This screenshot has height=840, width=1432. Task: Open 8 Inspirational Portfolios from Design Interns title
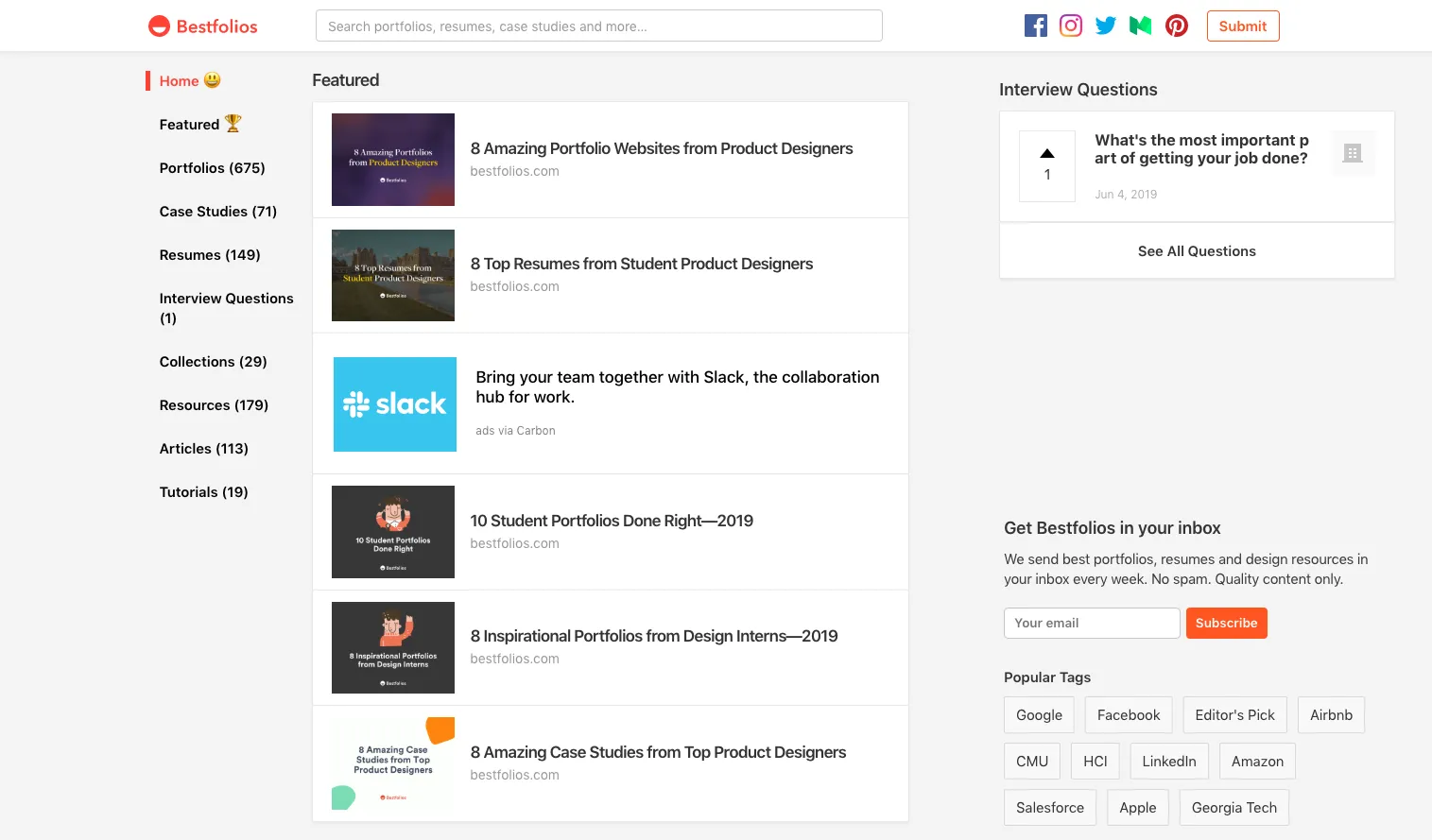tap(654, 636)
